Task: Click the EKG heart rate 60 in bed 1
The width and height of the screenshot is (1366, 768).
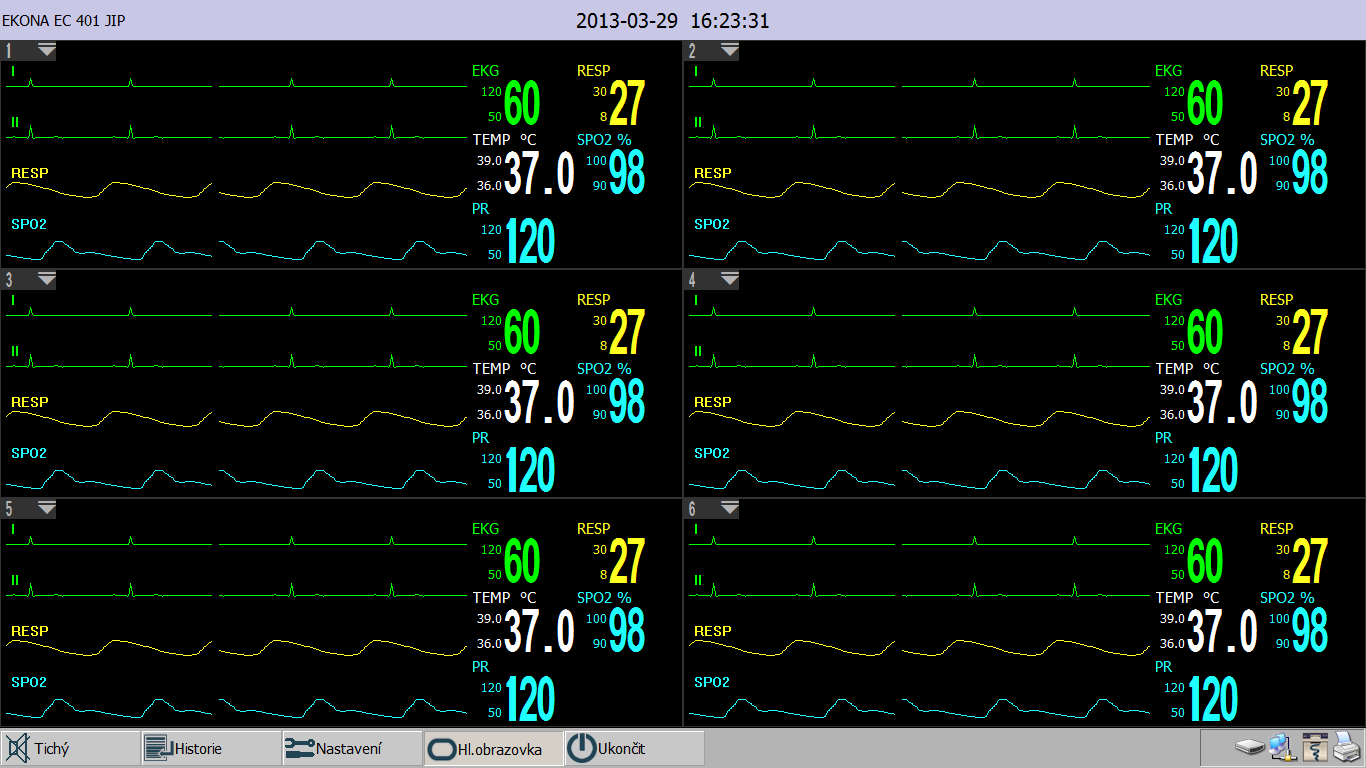Action: pos(522,103)
